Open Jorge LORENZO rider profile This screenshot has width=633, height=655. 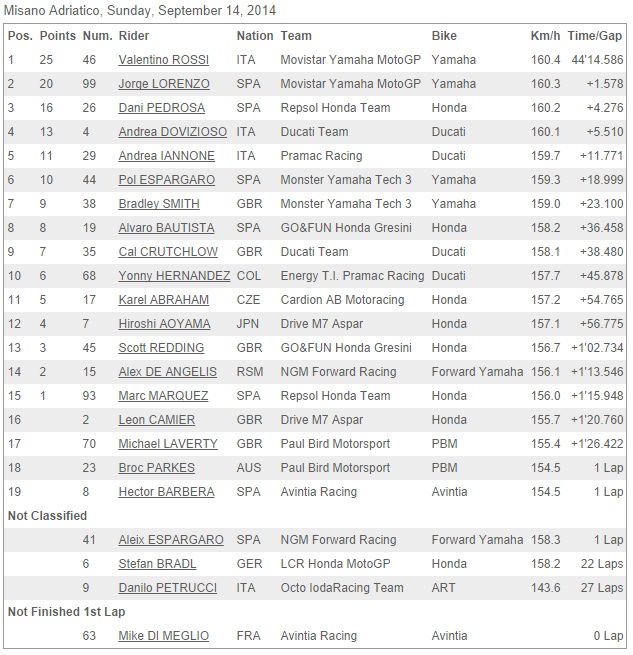164,84
